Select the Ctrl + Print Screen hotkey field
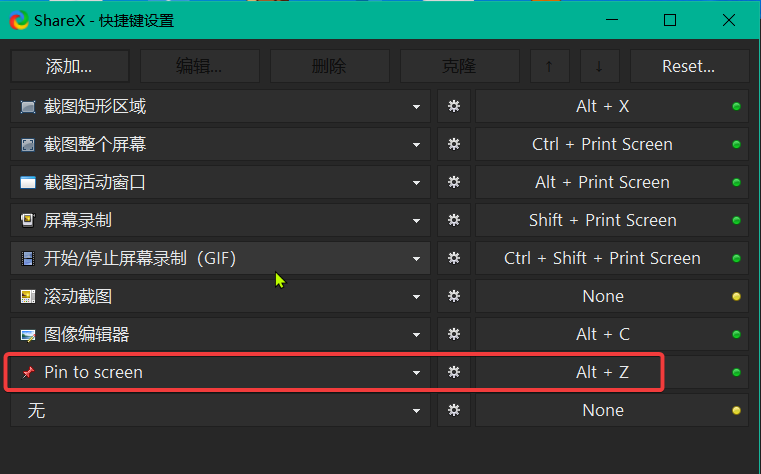This screenshot has width=761, height=474. 602,144
